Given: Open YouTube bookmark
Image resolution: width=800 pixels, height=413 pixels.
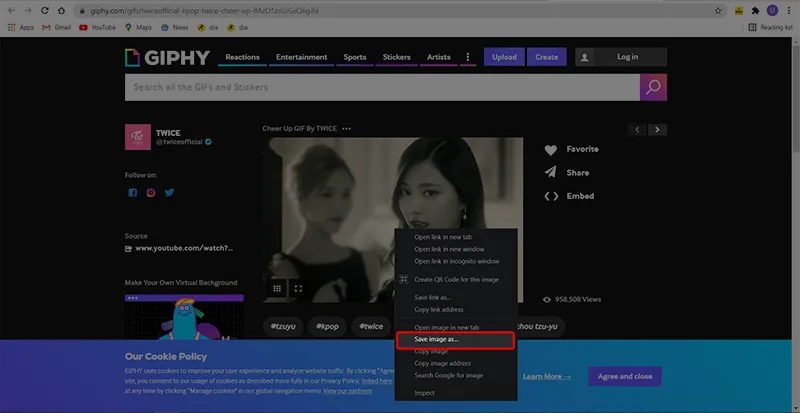Looking at the screenshot, I should pyautogui.click(x=97, y=28).
